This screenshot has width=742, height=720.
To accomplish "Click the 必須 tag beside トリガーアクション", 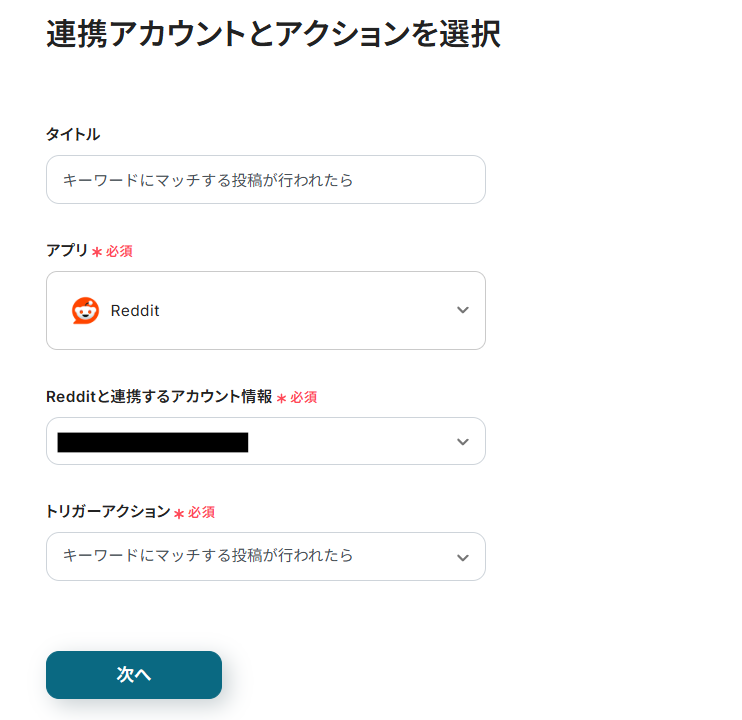I will [x=202, y=512].
